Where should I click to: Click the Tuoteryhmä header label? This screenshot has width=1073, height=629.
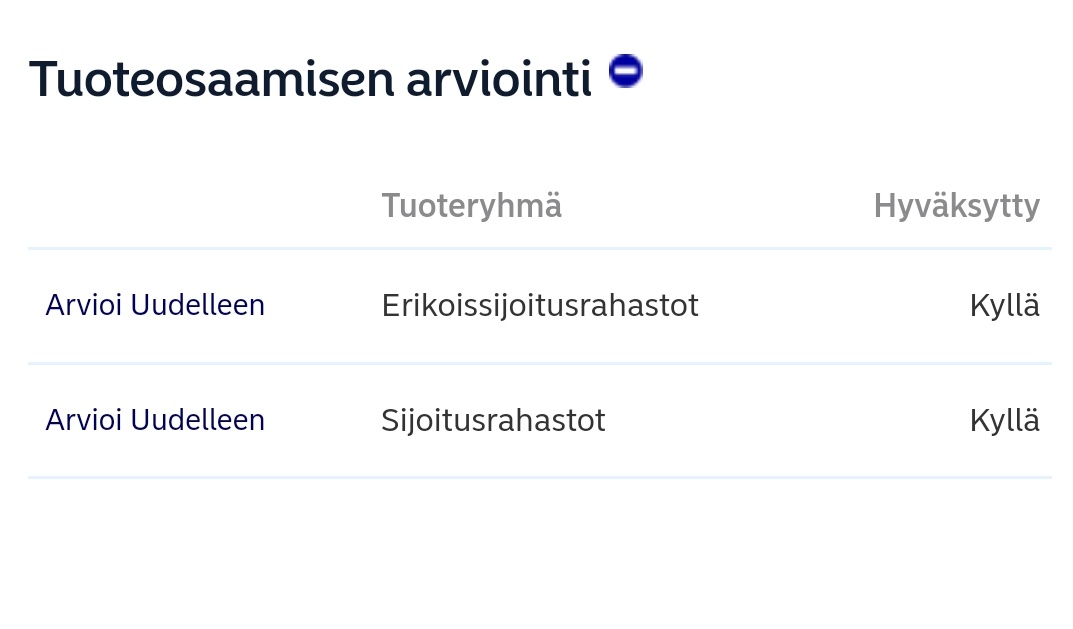tap(471, 206)
